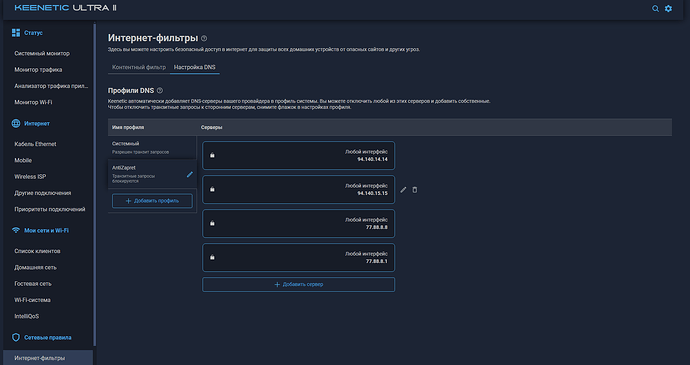
Task: Click lock icon on 94.140.14.14 server
Action: 212,155
